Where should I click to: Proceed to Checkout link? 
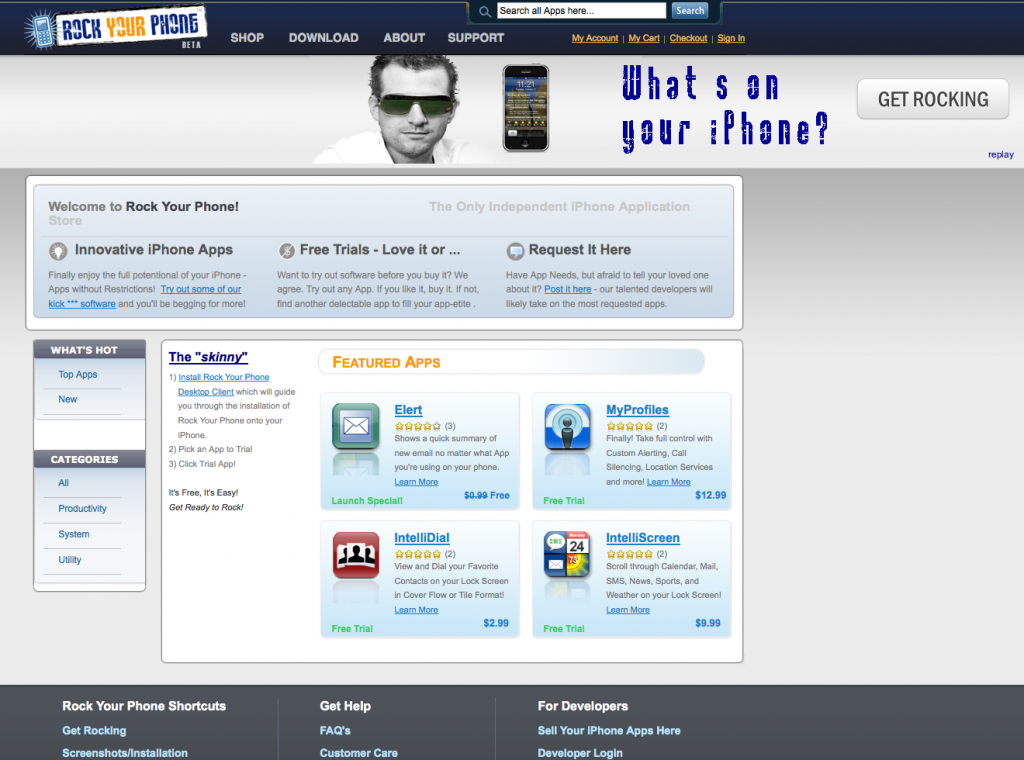click(688, 38)
